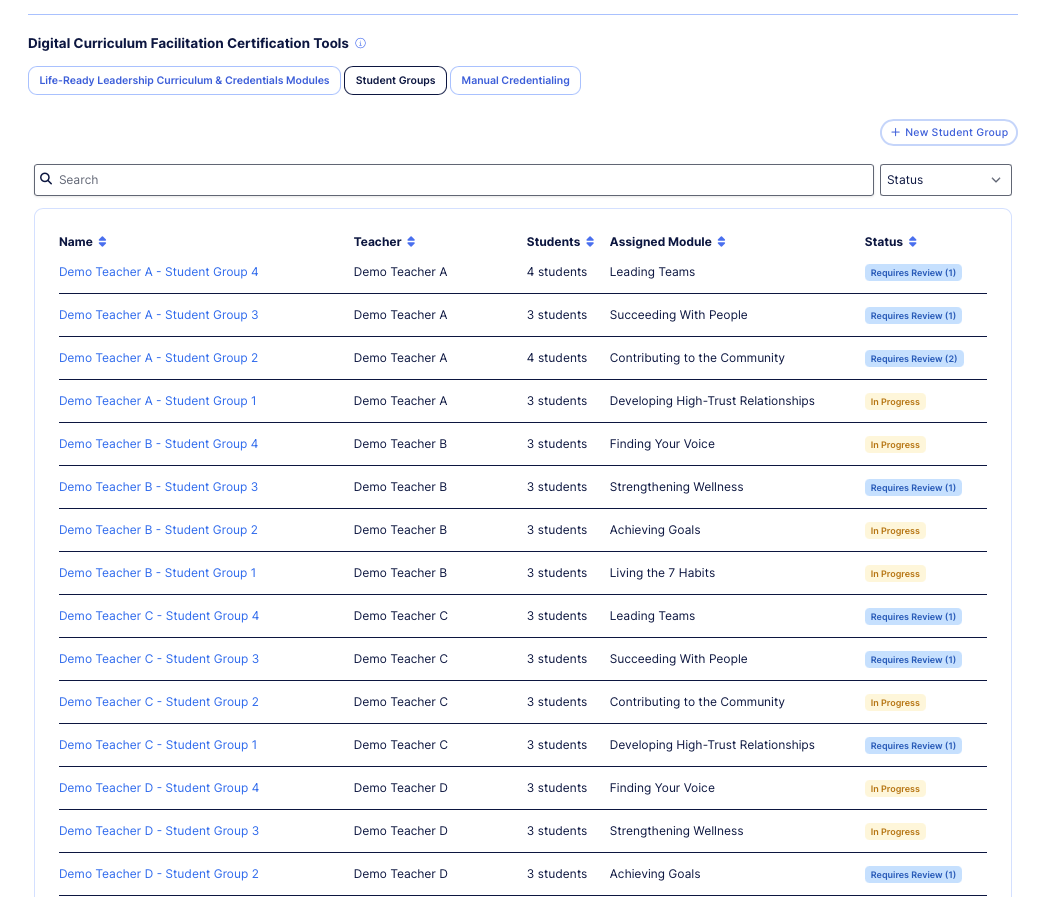
Task: Switch to Life-Ready Leadership Curriculum tab
Action: tap(184, 81)
